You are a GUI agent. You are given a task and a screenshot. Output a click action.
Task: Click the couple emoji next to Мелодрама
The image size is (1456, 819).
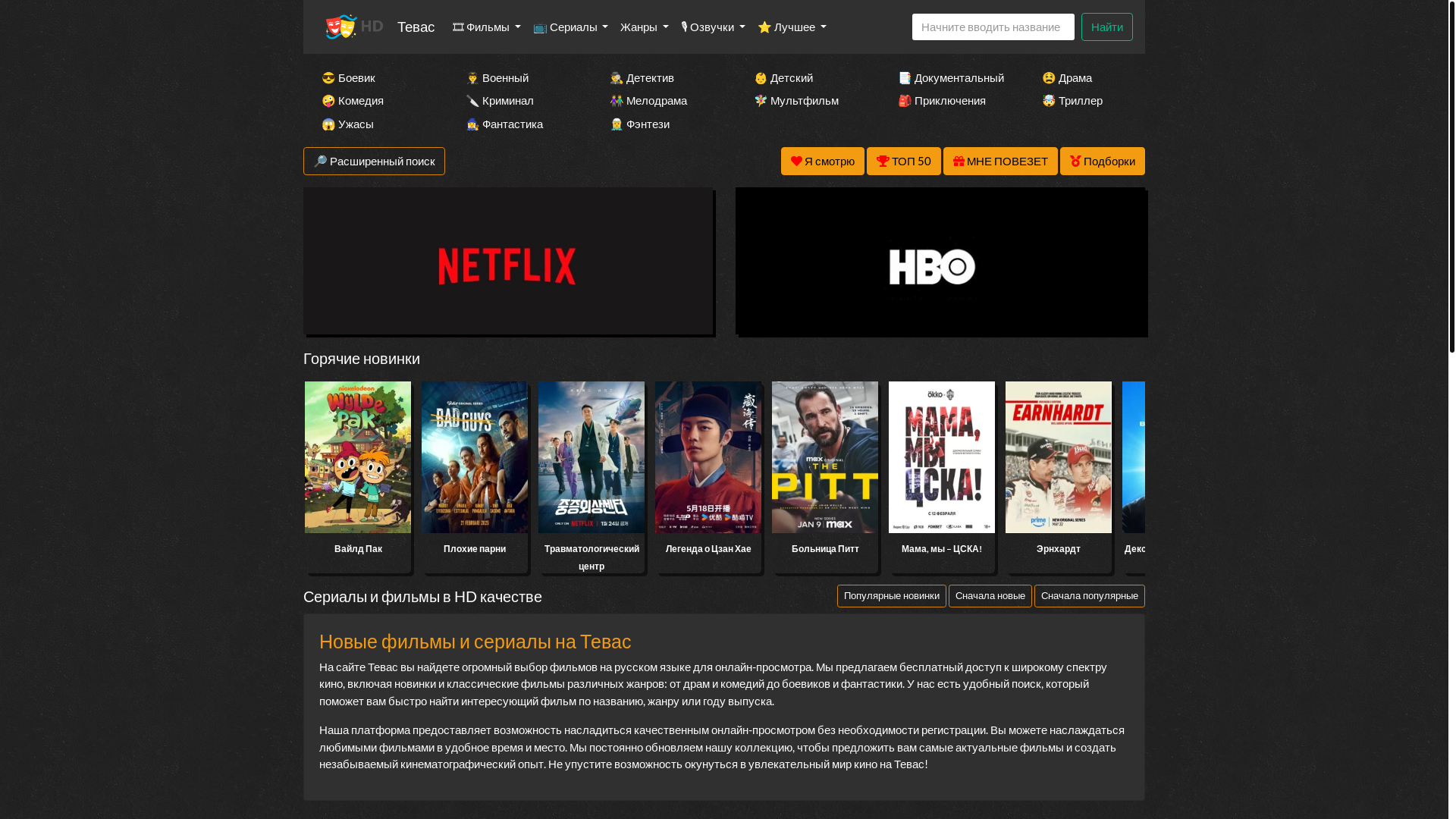click(617, 101)
